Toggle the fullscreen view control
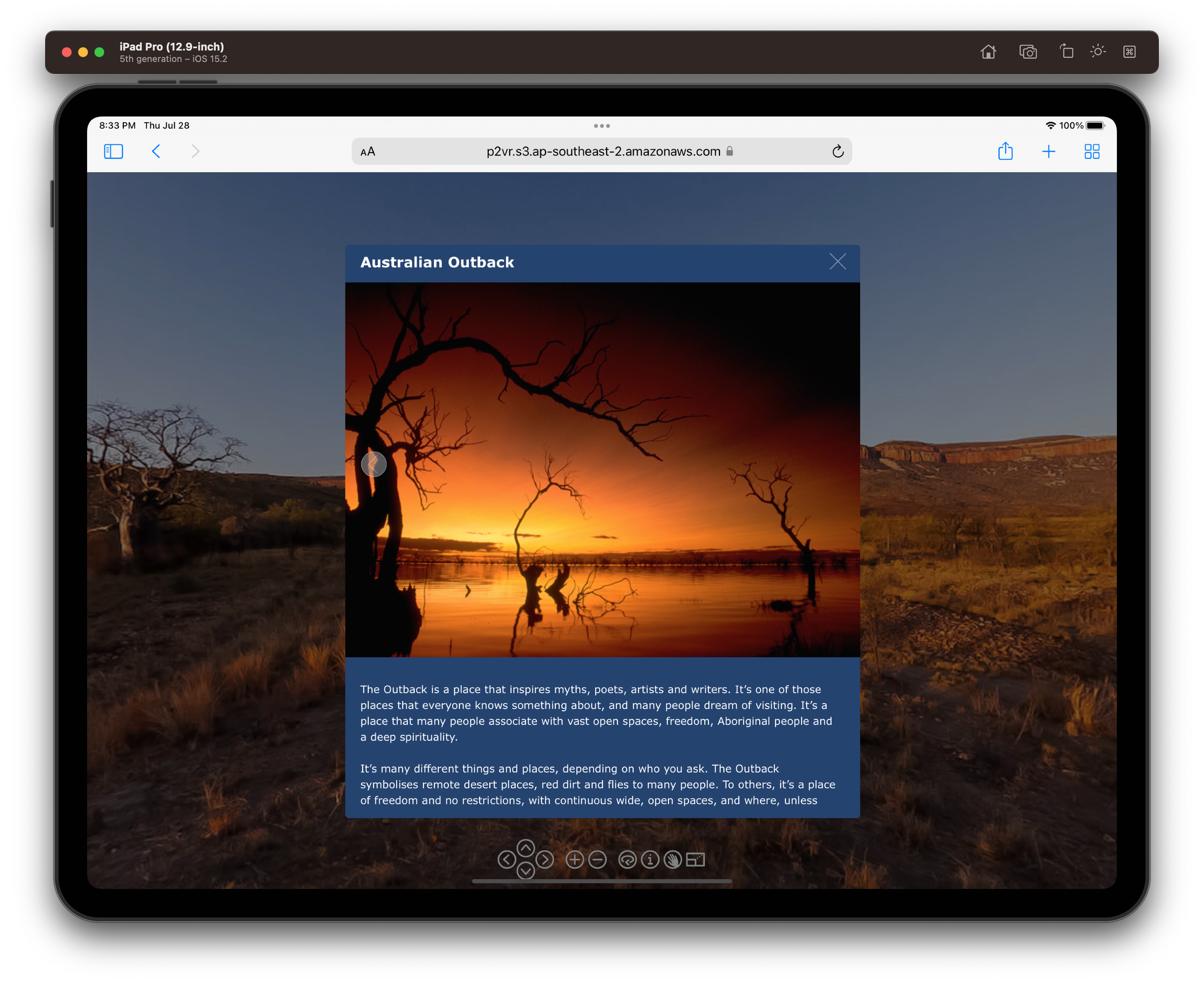The height and width of the screenshot is (992, 1204). tap(695, 860)
